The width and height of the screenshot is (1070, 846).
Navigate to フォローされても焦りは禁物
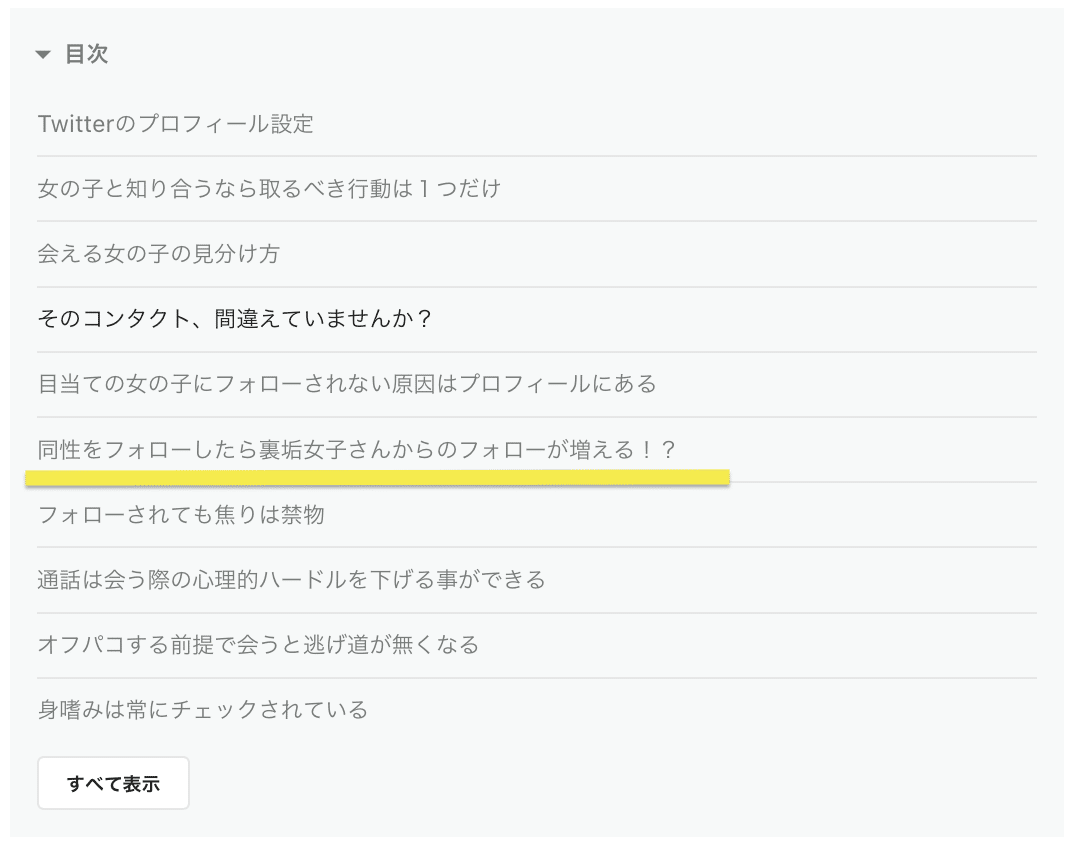coord(181,515)
